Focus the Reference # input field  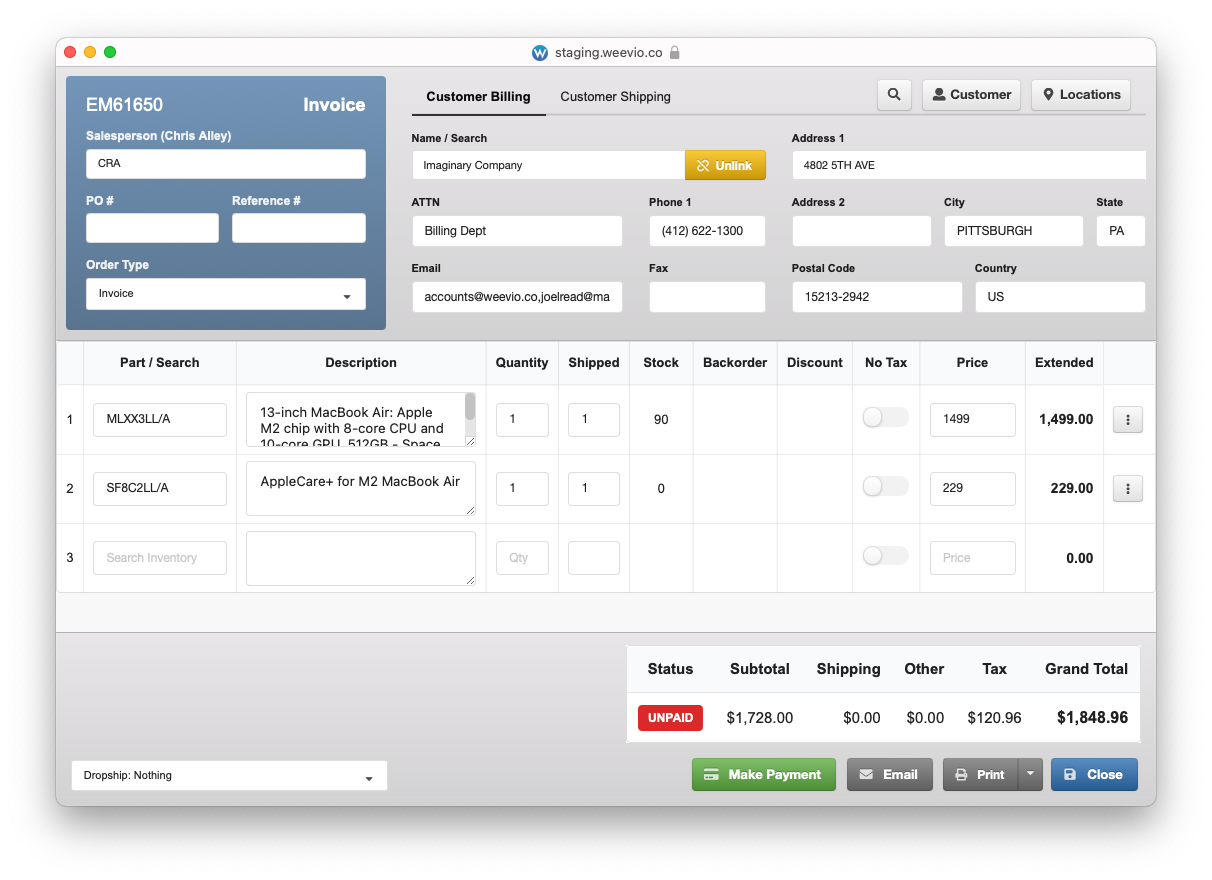tap(299, 228)
